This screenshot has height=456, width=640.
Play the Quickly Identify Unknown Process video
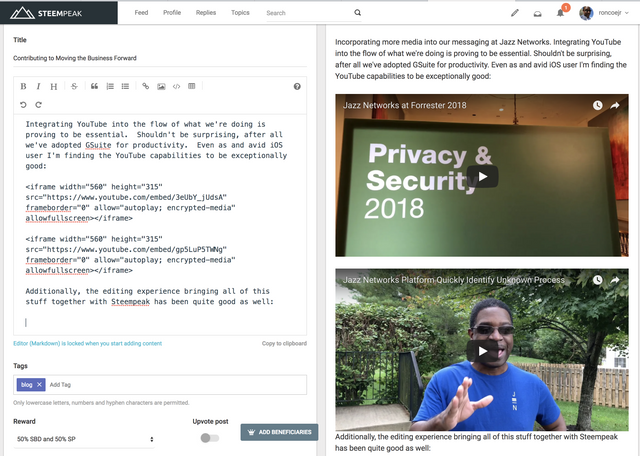(482, 351)
